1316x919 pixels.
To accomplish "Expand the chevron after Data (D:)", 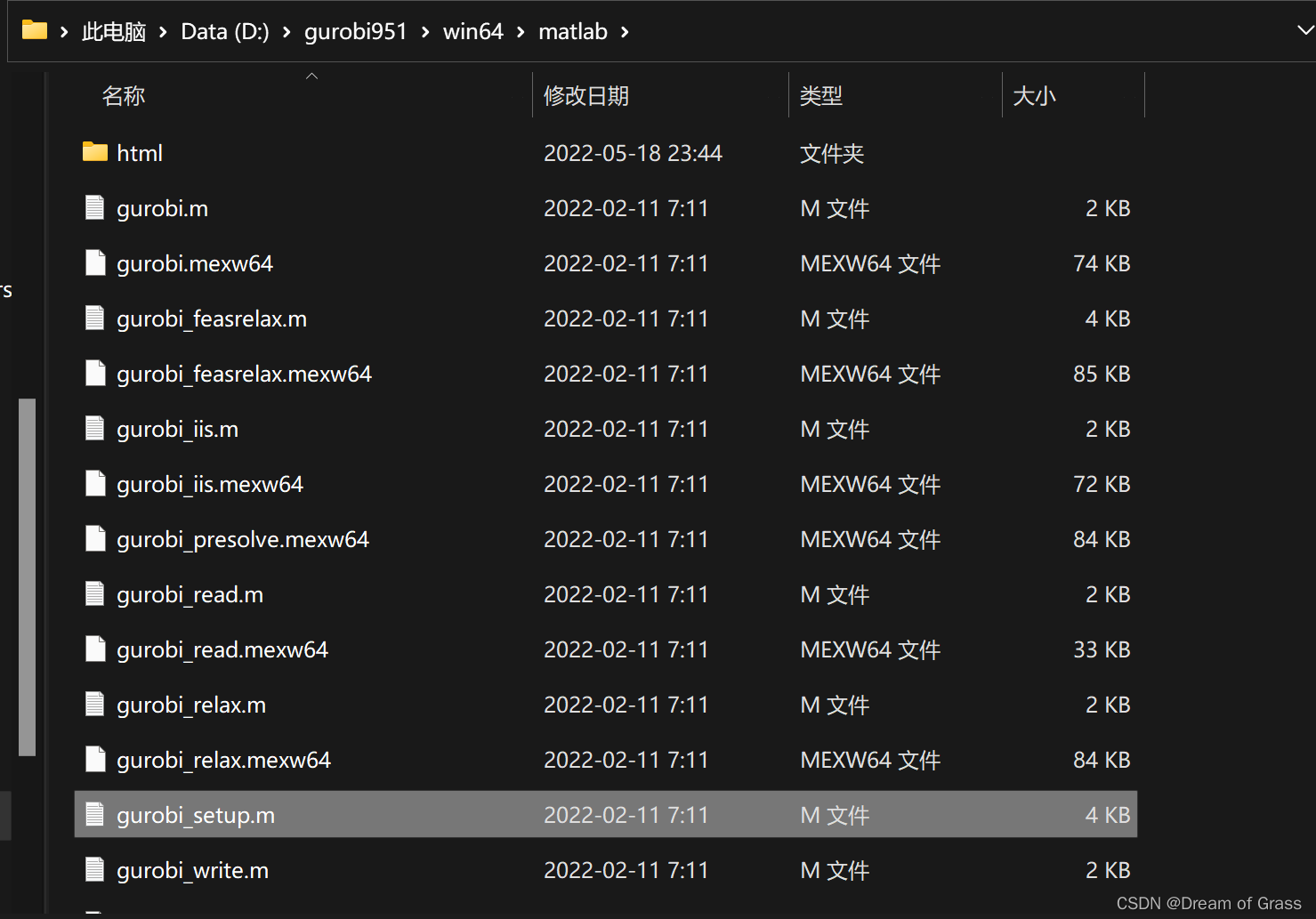I will tap(287, 32).
